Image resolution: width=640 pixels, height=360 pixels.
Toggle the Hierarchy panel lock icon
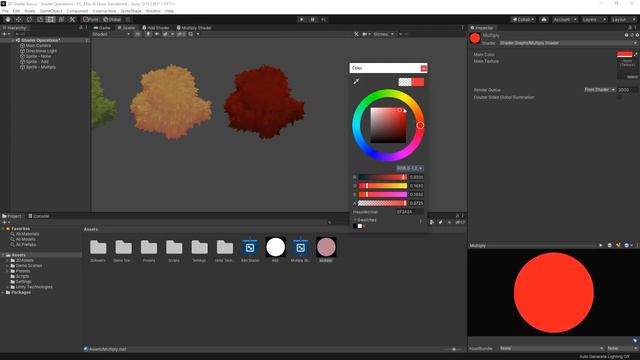tap(81, 28)
